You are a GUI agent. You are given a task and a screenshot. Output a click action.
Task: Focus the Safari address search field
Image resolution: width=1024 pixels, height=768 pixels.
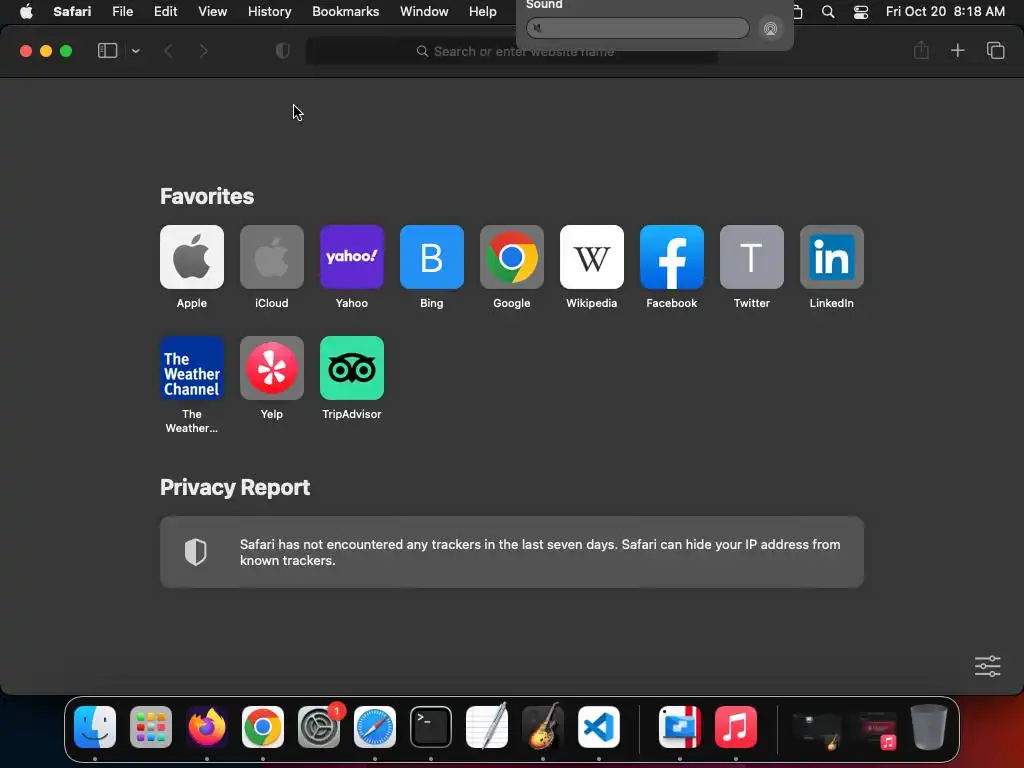coord(511,51)
